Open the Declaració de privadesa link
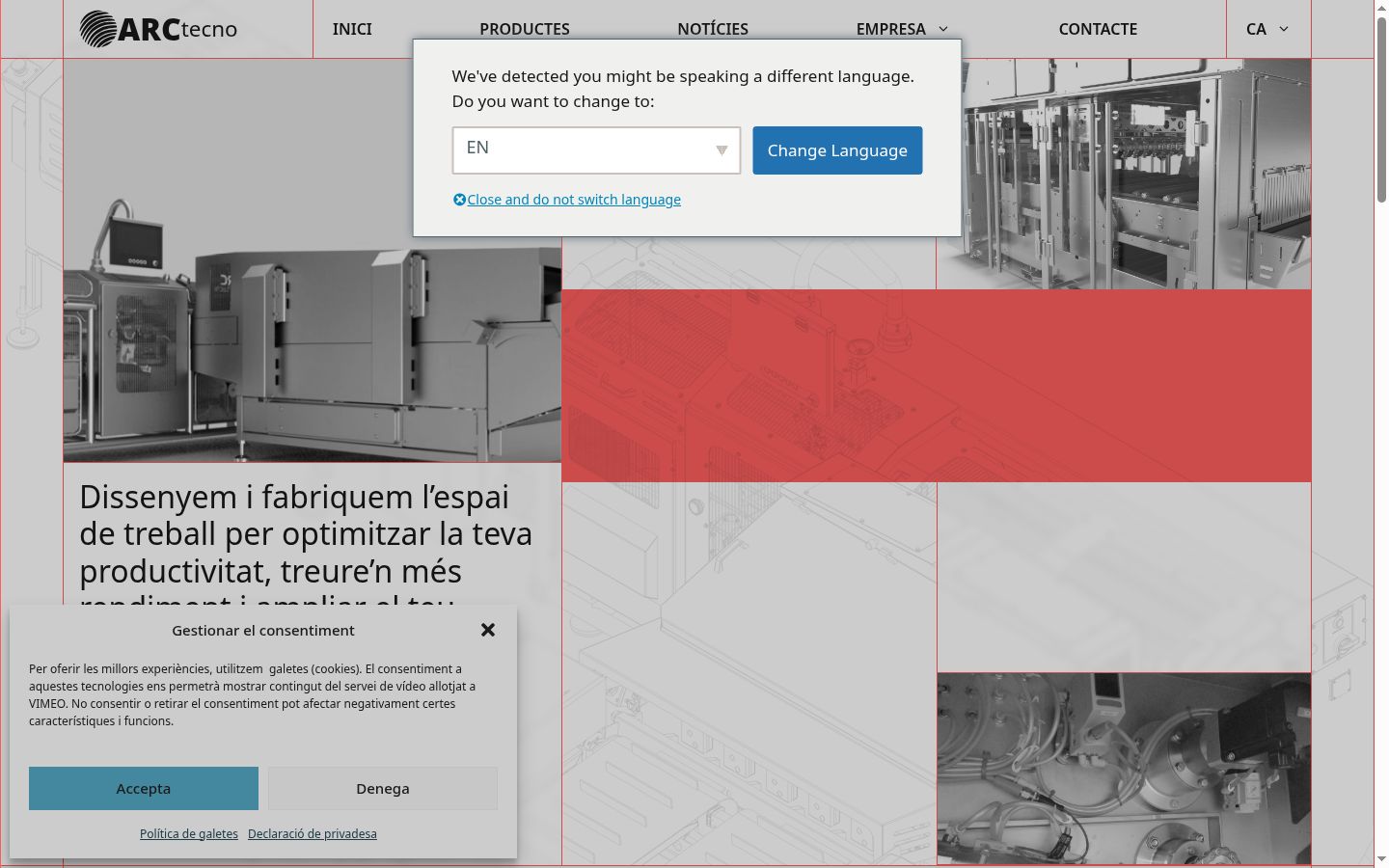Viewport: 1389px width, 868px height. (x=313, y=833)
